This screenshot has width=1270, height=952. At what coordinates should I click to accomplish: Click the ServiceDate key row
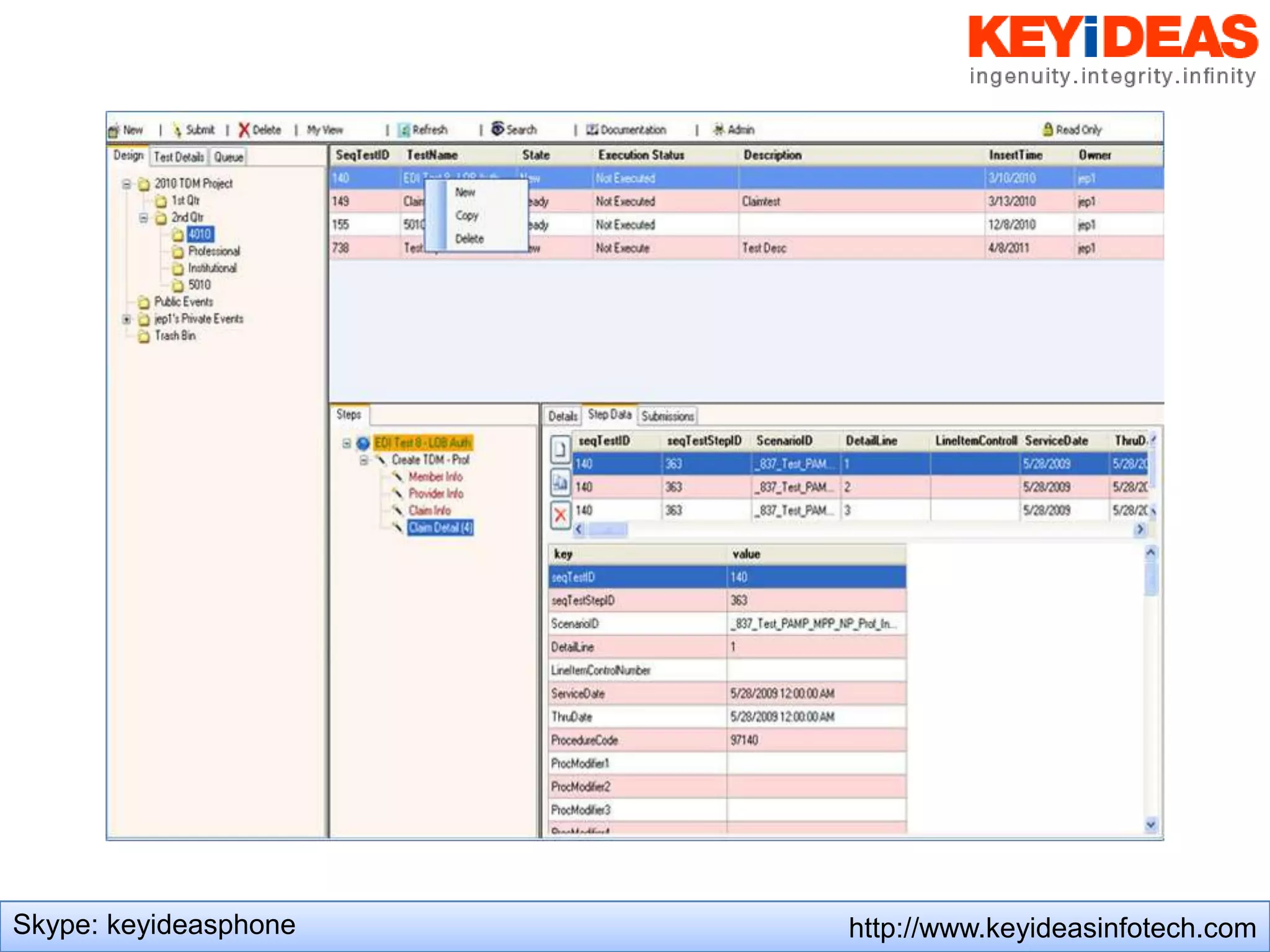[x=727, y=694]
